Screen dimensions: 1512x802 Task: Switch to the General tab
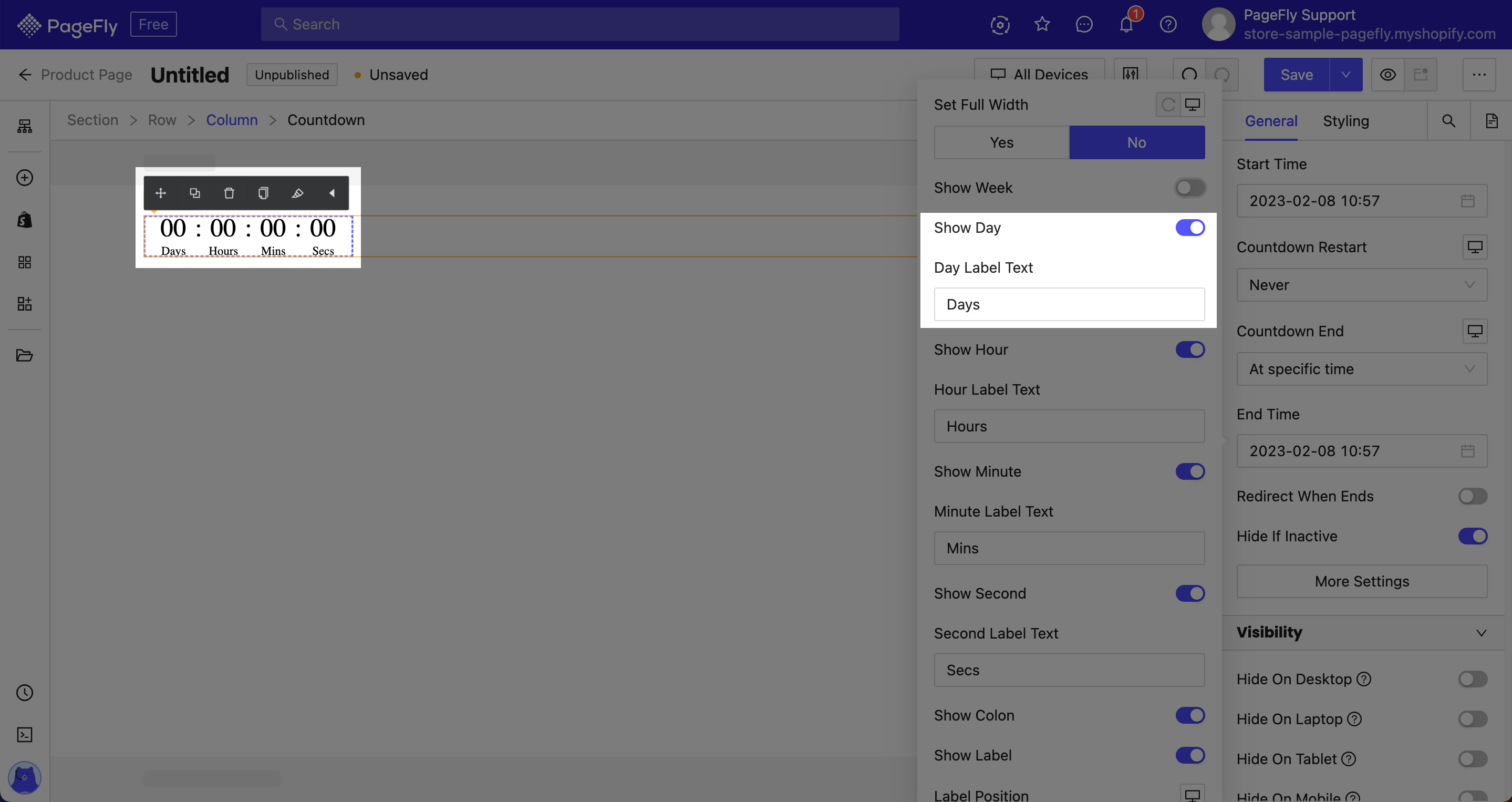point(1271,121)
